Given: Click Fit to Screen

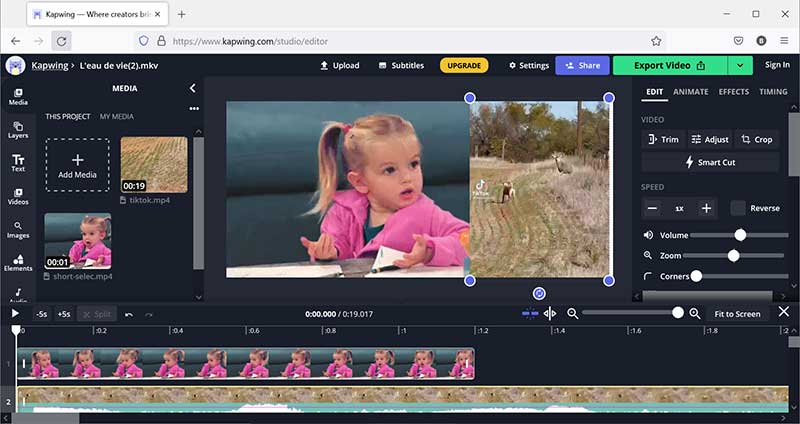Looking at the screenshot, I should point(737,314).
